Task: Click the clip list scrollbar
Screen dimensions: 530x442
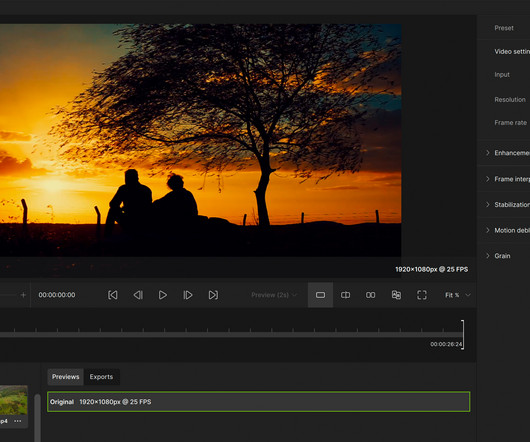Action: pos(37,418)
